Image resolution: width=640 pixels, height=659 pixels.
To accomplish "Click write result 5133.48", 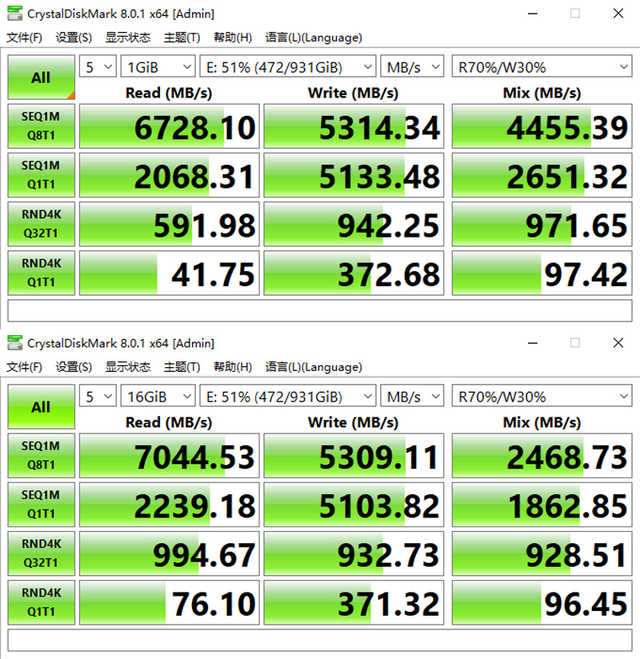I will click(354, 175).
